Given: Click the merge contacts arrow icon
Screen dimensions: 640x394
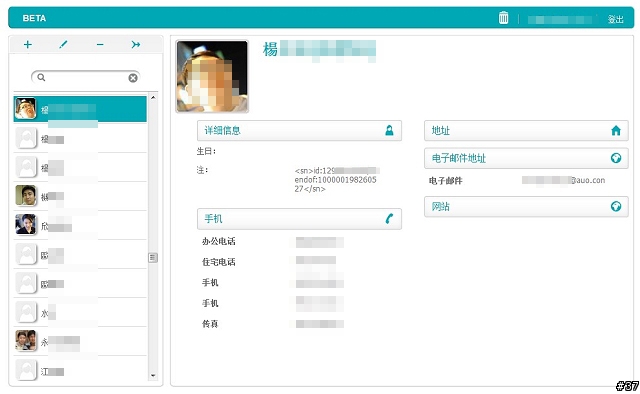Looking at the screenshot, I should pos(136,45).
